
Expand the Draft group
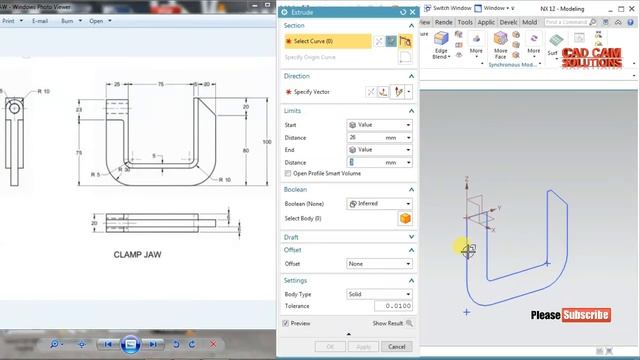click(x=411, y=237)
